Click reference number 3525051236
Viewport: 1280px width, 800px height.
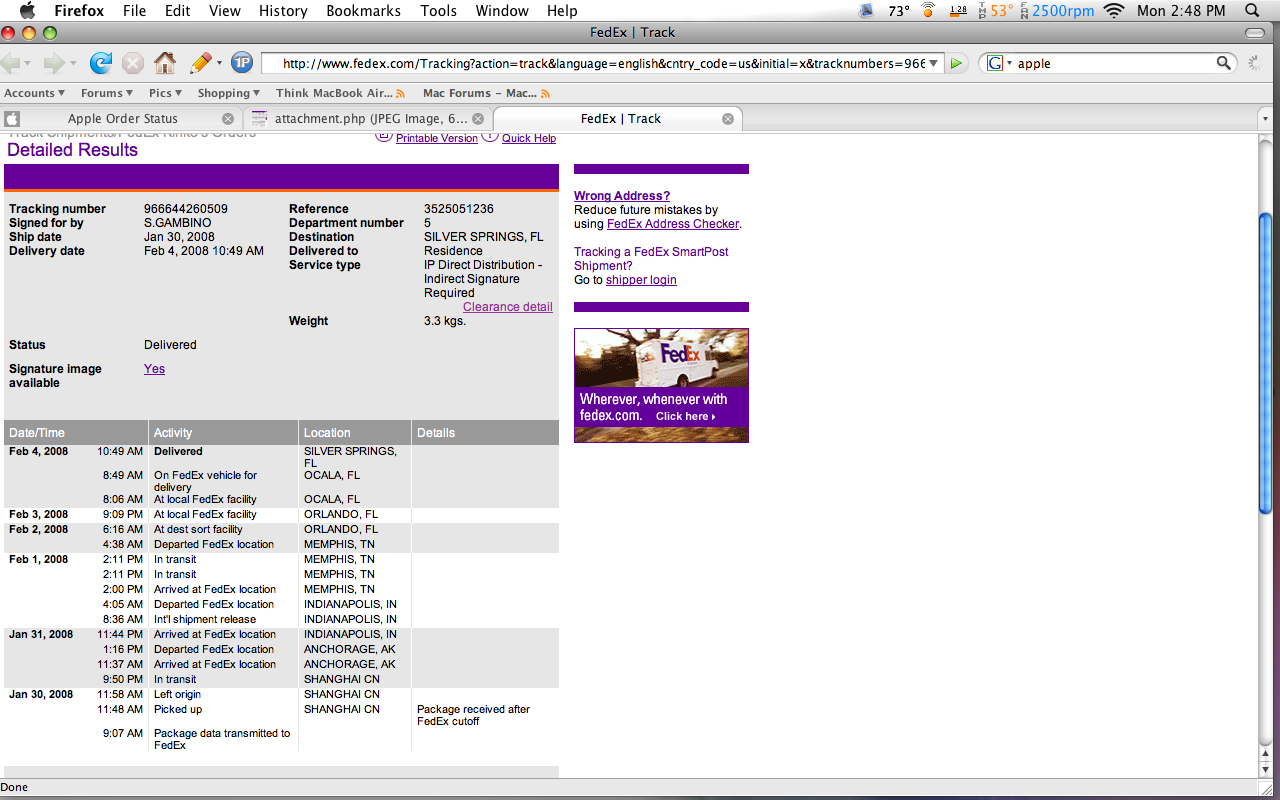459,209
